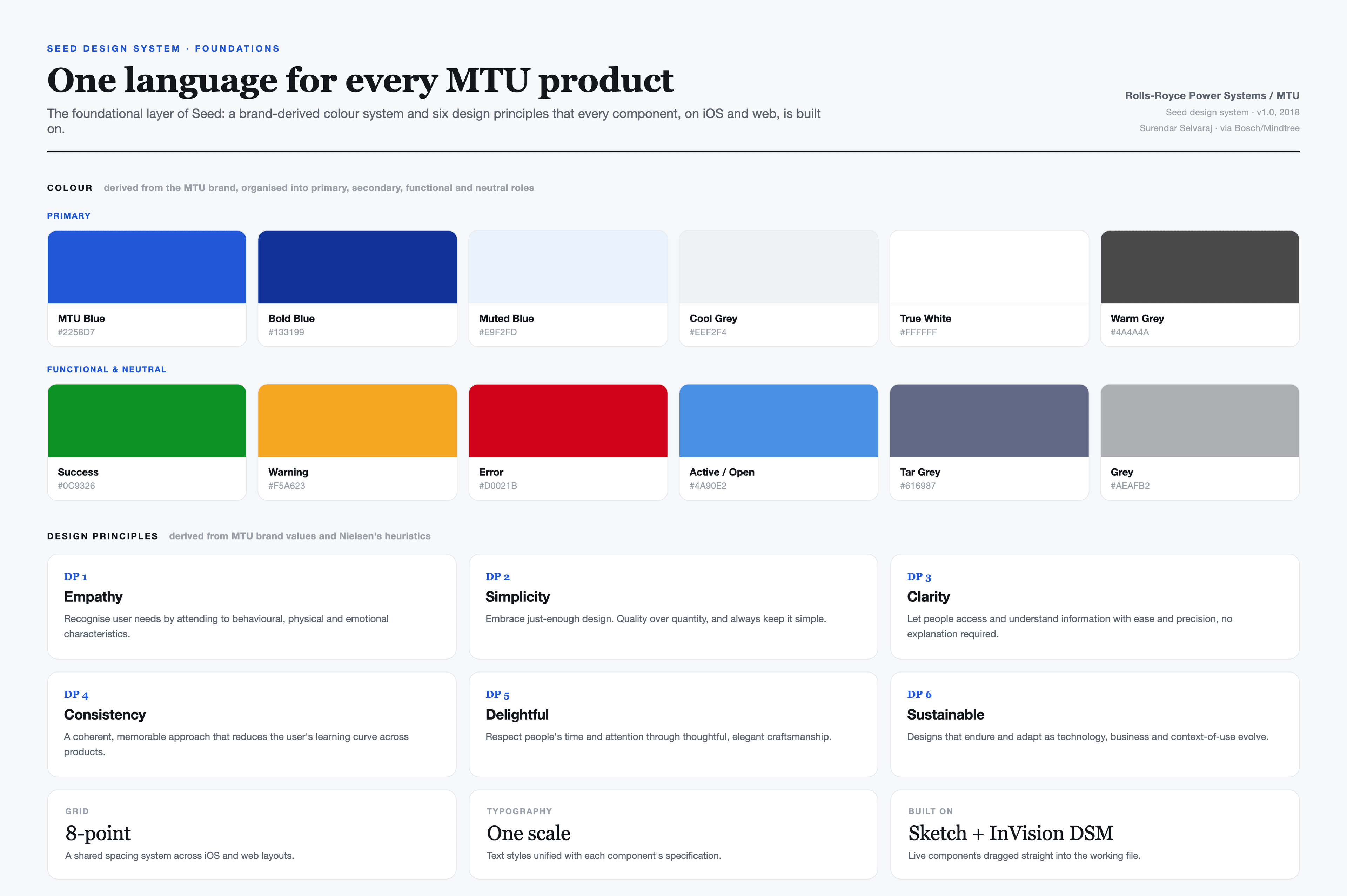Click Seed design system v1.0, 2018 text

tap(1233, 113)
